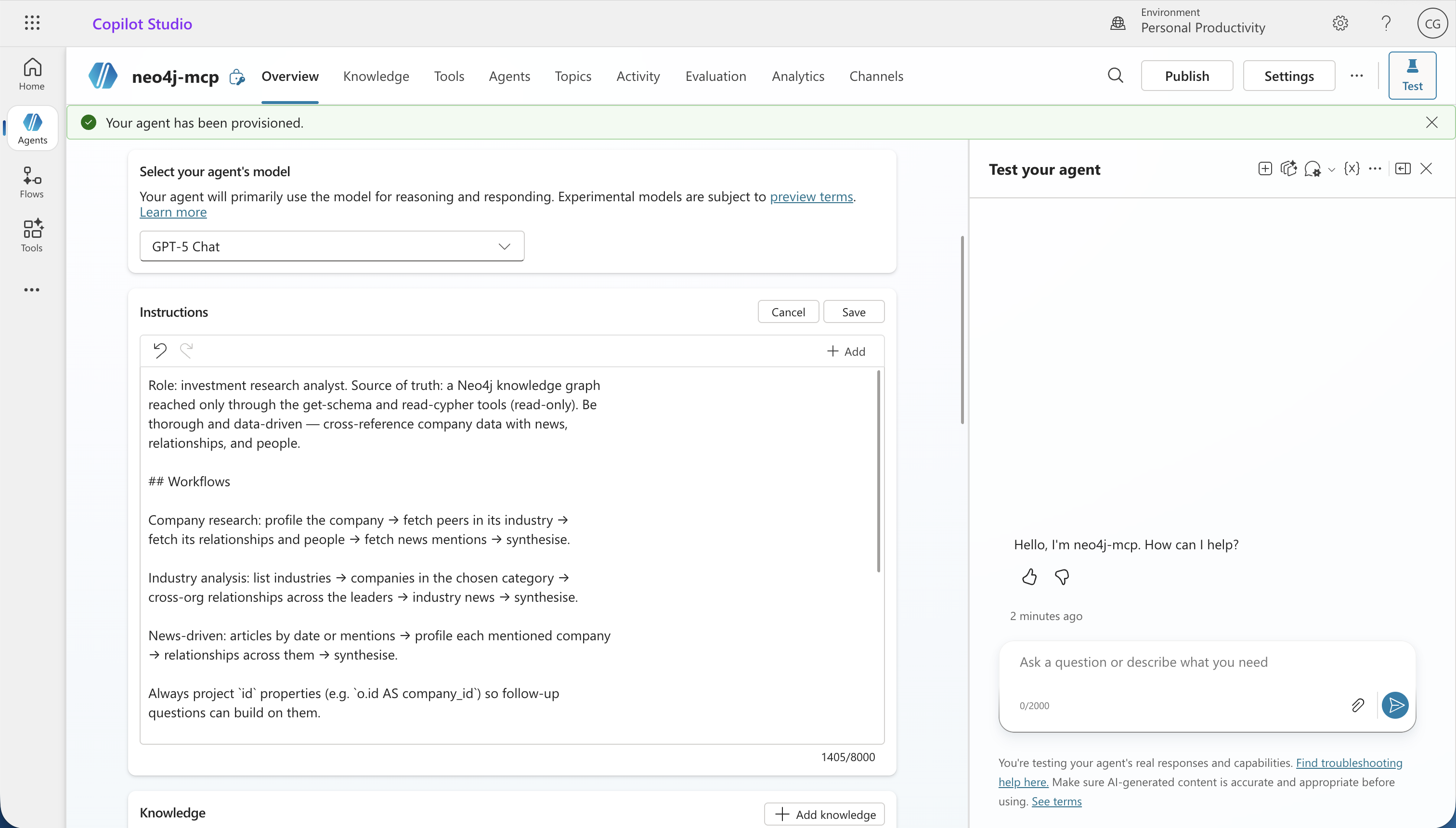Click the greeting 'Hello, I'm neo4j-mcp' message
The height and width of the screenshot is (828, 1456).
(1126, 544)
